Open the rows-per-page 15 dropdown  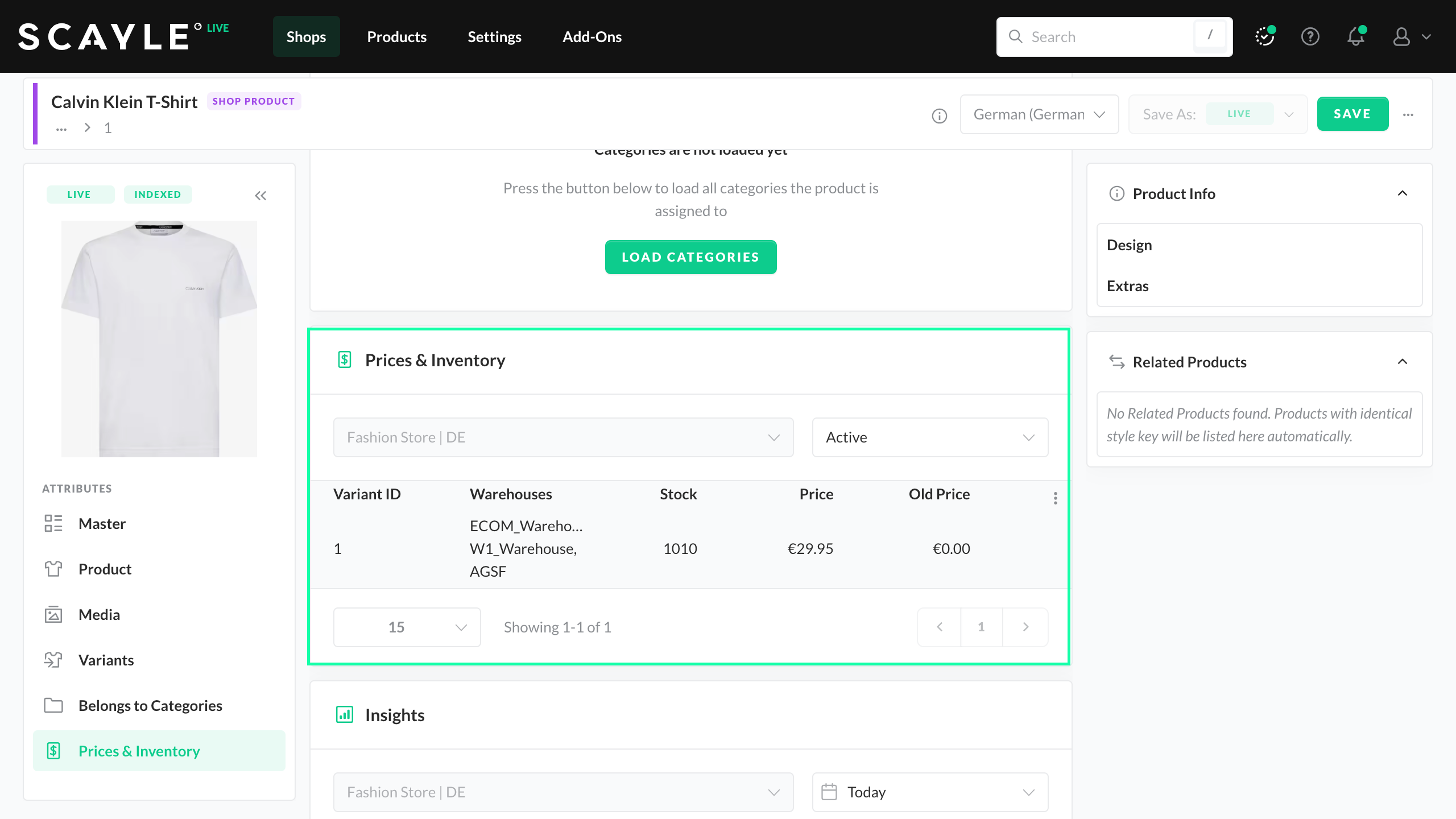pyautogui.click(x=407, y=627)
